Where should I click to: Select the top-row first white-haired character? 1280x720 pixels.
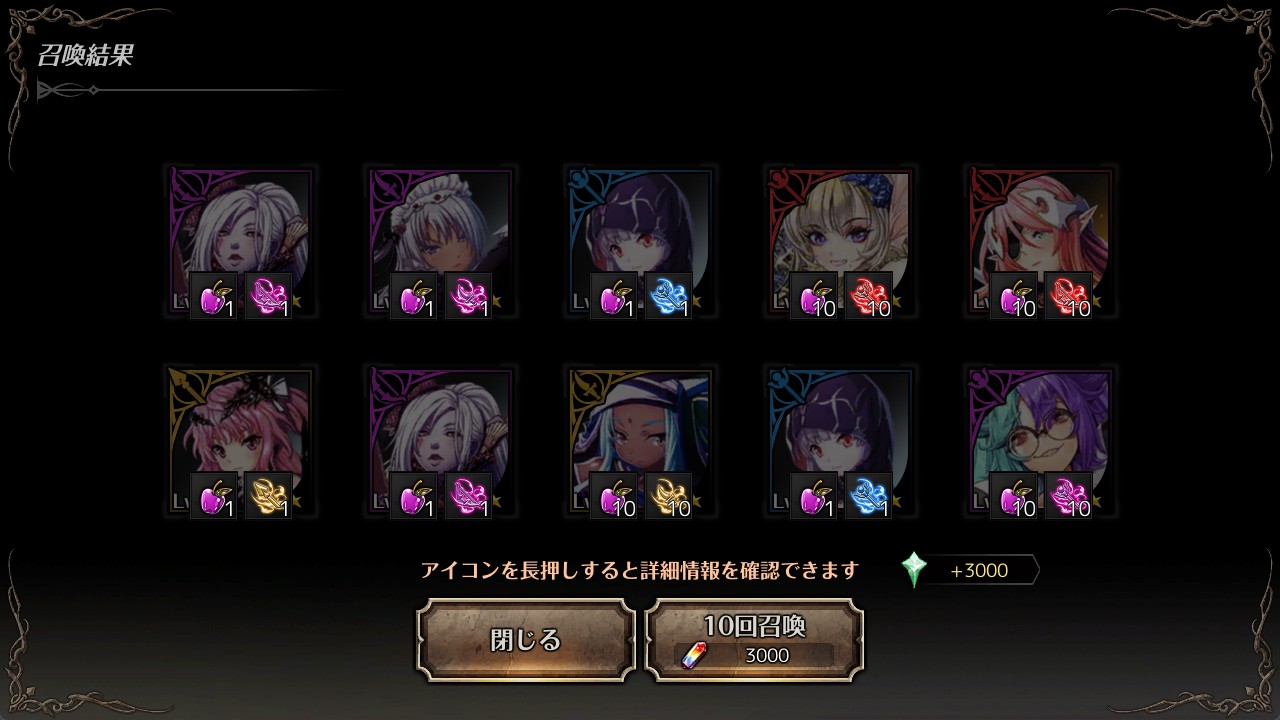tap(241, 242)
